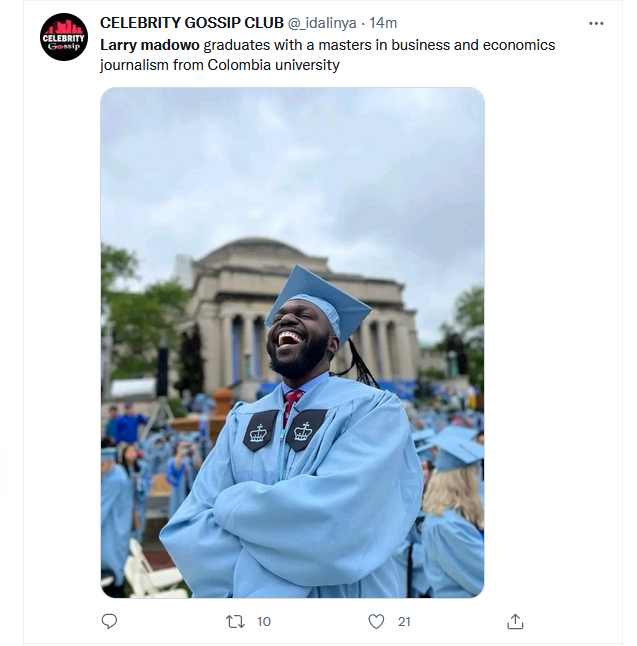The image size is (637, 646).
Task: Retweet using the arrows icon
Action: (235, 621)
